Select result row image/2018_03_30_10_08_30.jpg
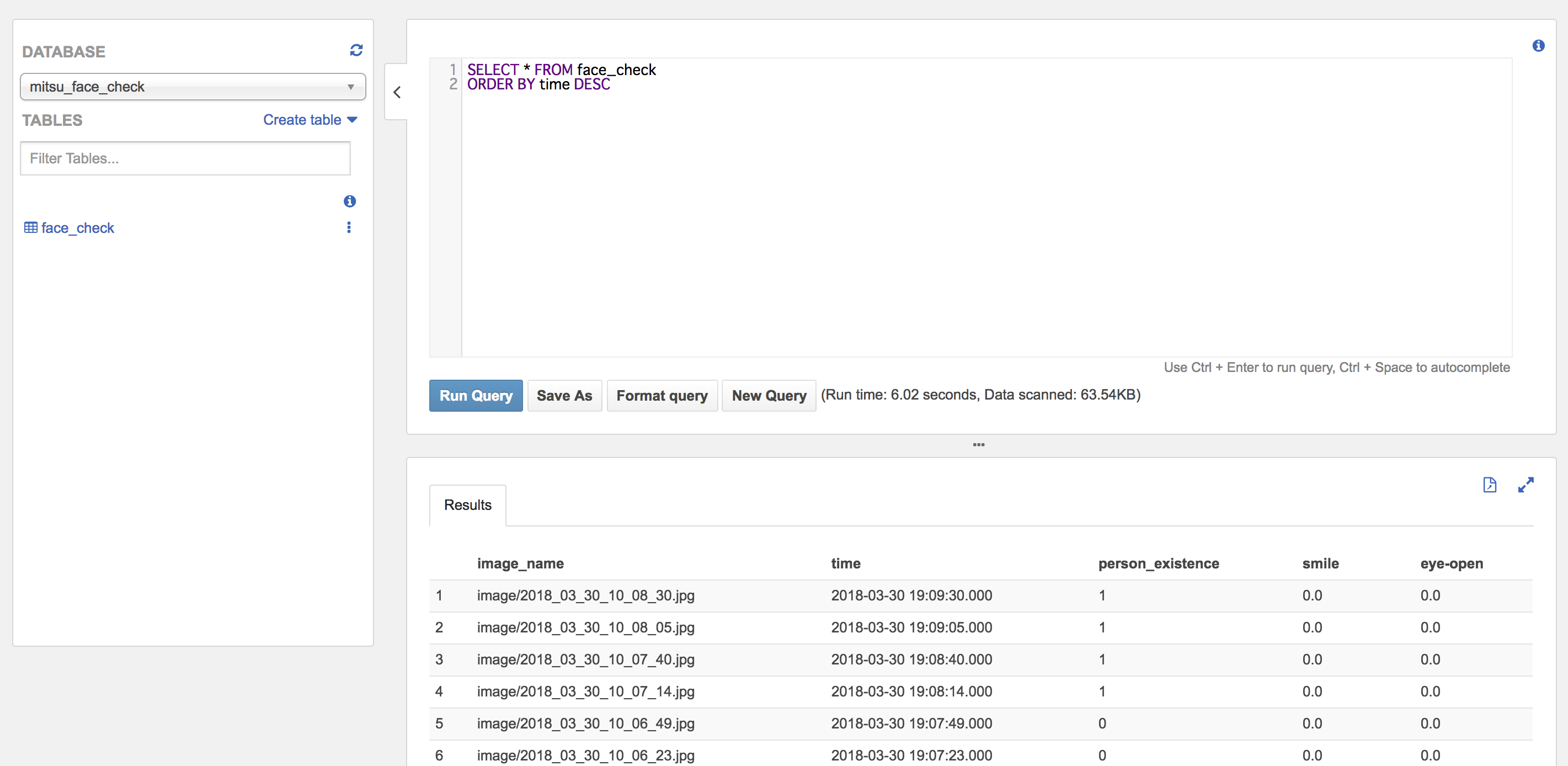The width and height of the screenshot is (1568, 766). 585,595
